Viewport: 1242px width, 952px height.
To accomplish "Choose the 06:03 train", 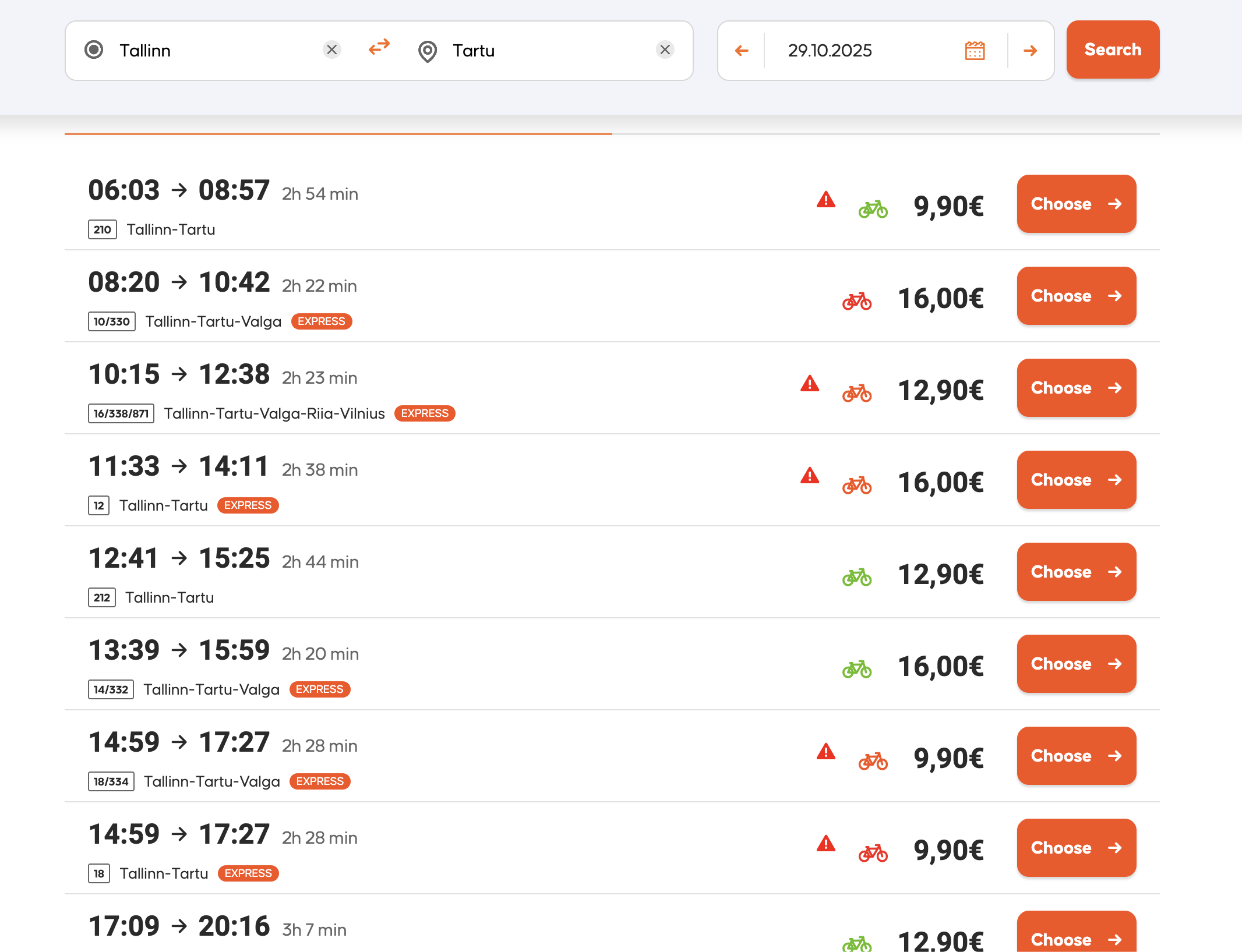I will tap(1076, 204).
